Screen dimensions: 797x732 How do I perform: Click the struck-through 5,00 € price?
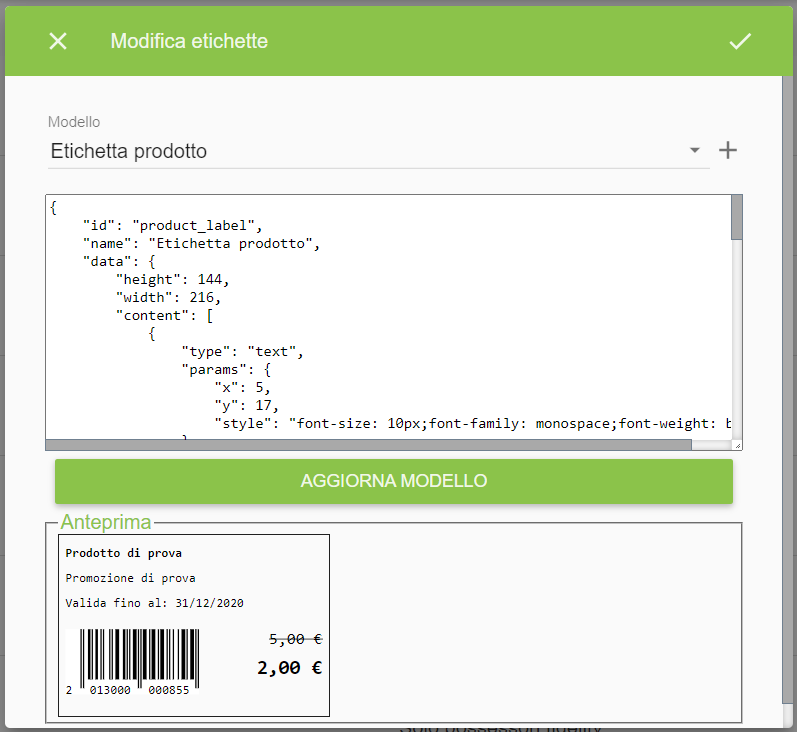click(x=295, y=639)
